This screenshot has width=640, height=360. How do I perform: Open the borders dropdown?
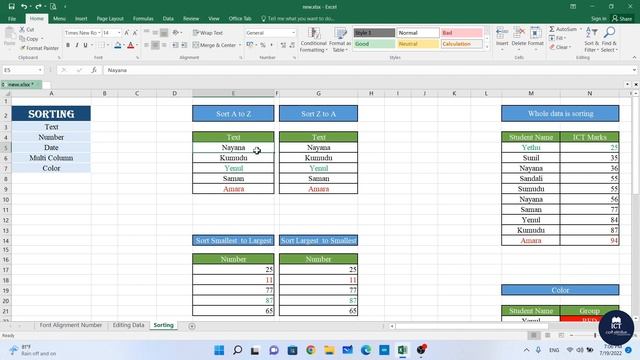point(108,45)
